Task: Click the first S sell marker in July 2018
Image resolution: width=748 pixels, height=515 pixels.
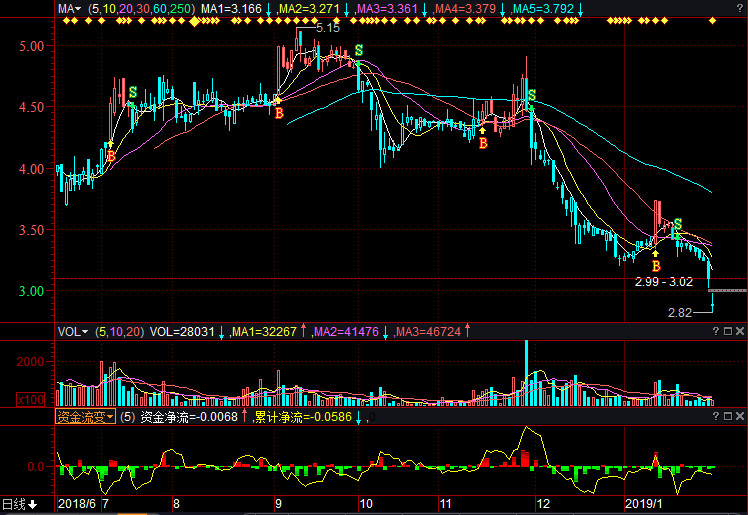Action: tap(132, 93)
